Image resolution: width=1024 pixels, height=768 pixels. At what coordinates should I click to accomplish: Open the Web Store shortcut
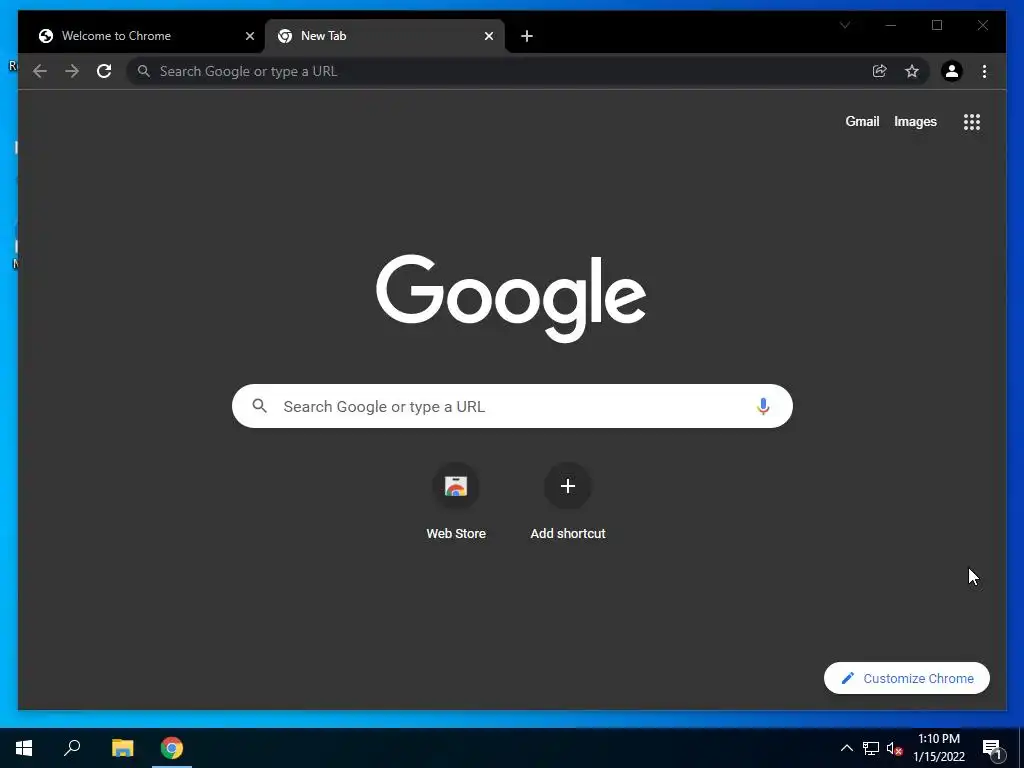coord(456,503)
